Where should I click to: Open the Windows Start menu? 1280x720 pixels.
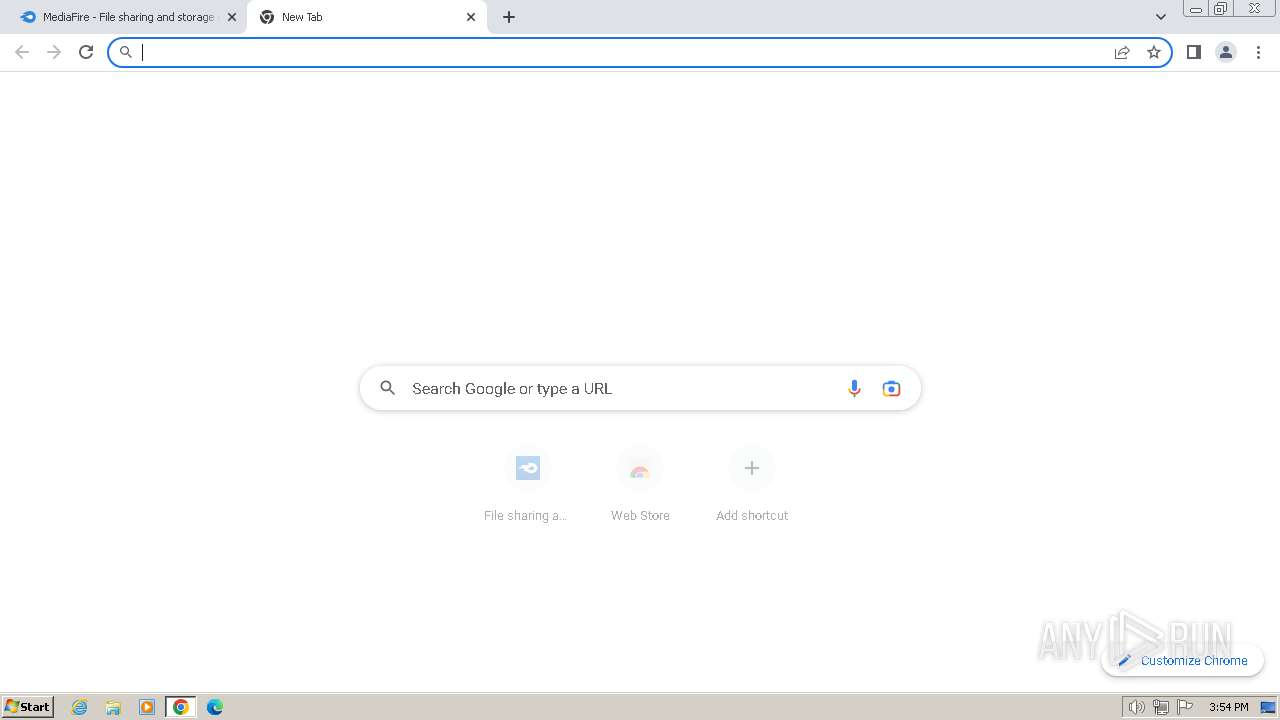27,706
